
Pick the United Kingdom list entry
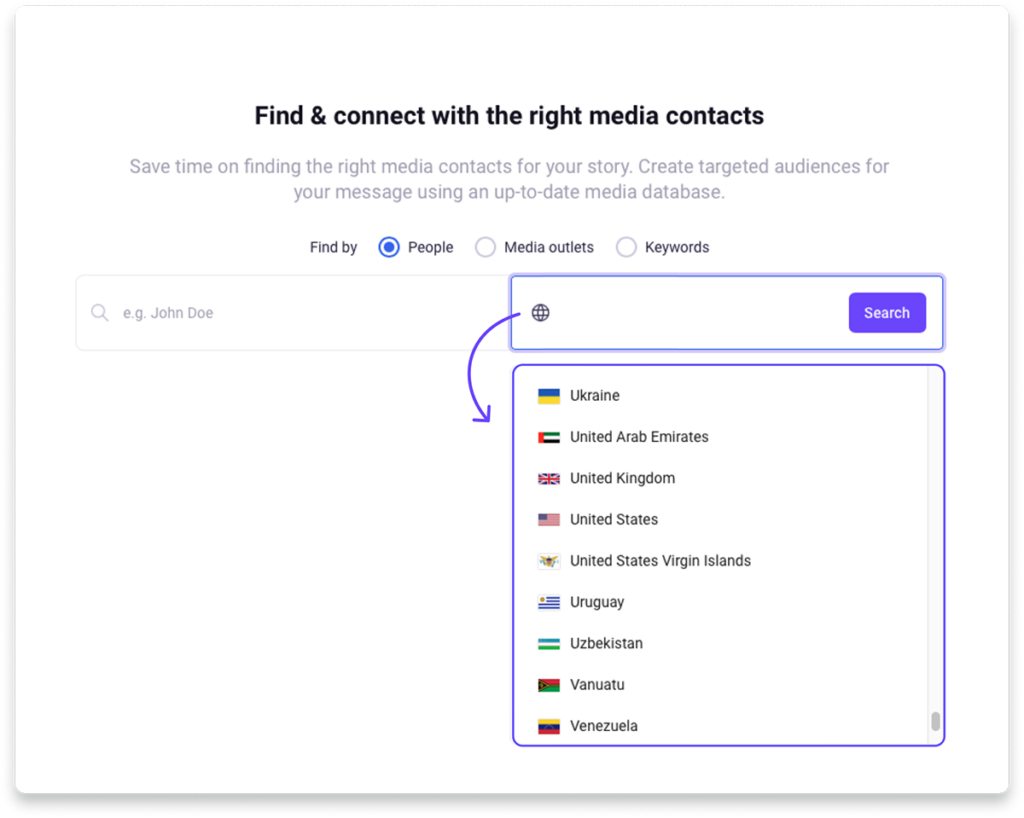click(x=622, y=479)
